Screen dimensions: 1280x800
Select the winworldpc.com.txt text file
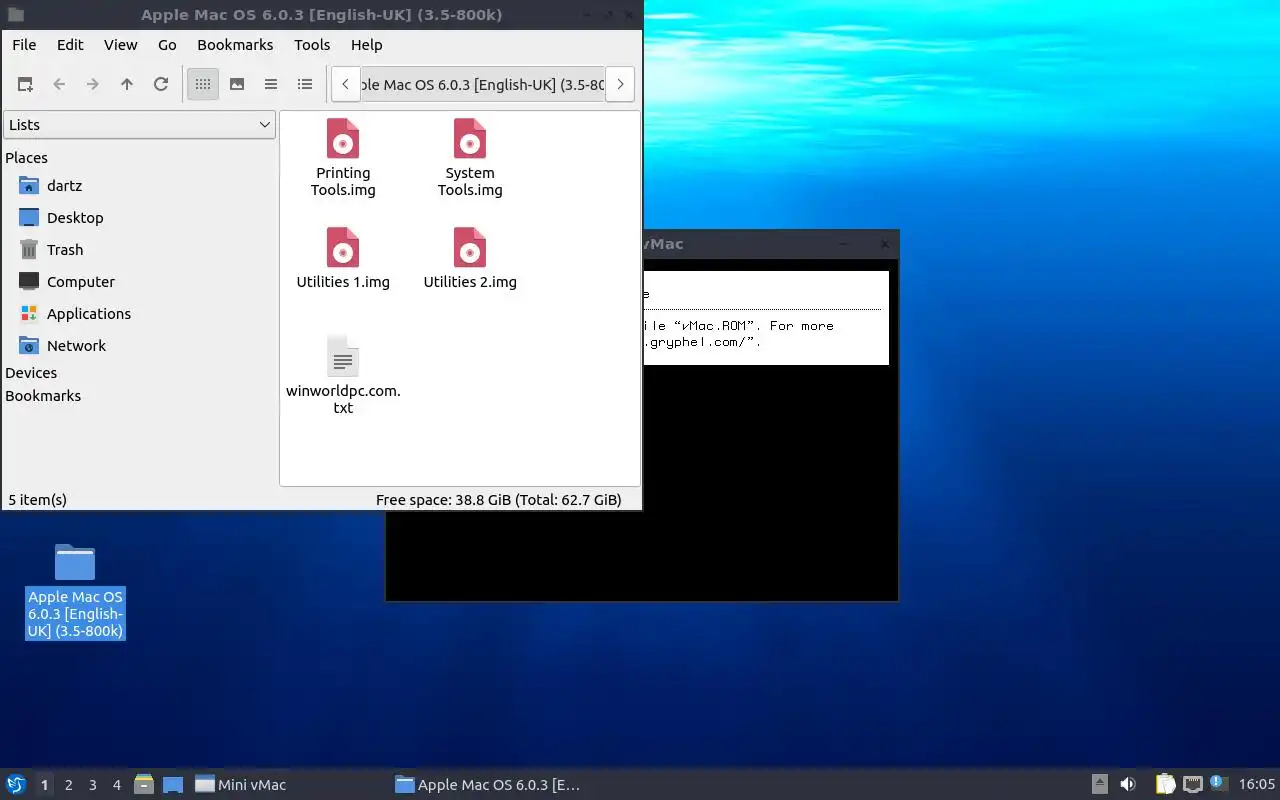tap(343, 375)
